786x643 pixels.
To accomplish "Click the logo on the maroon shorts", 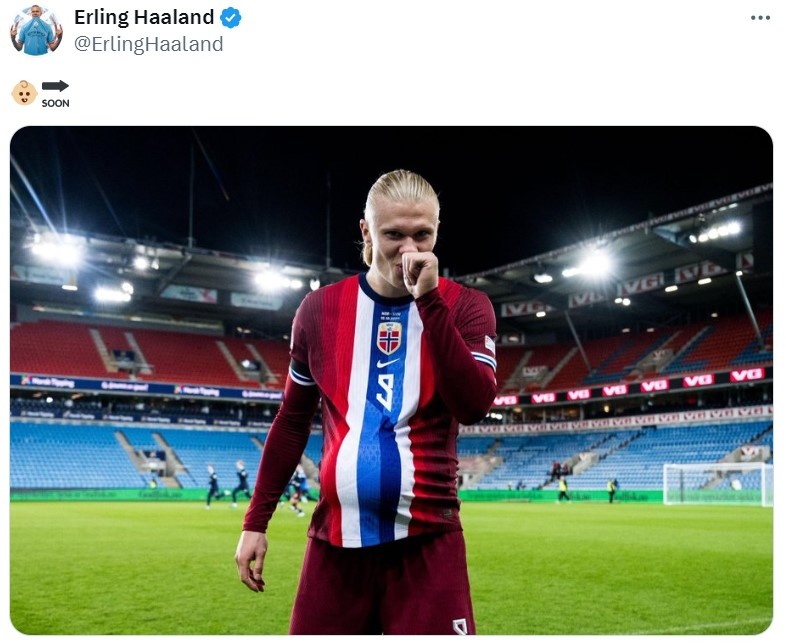I will pos(460,626).
